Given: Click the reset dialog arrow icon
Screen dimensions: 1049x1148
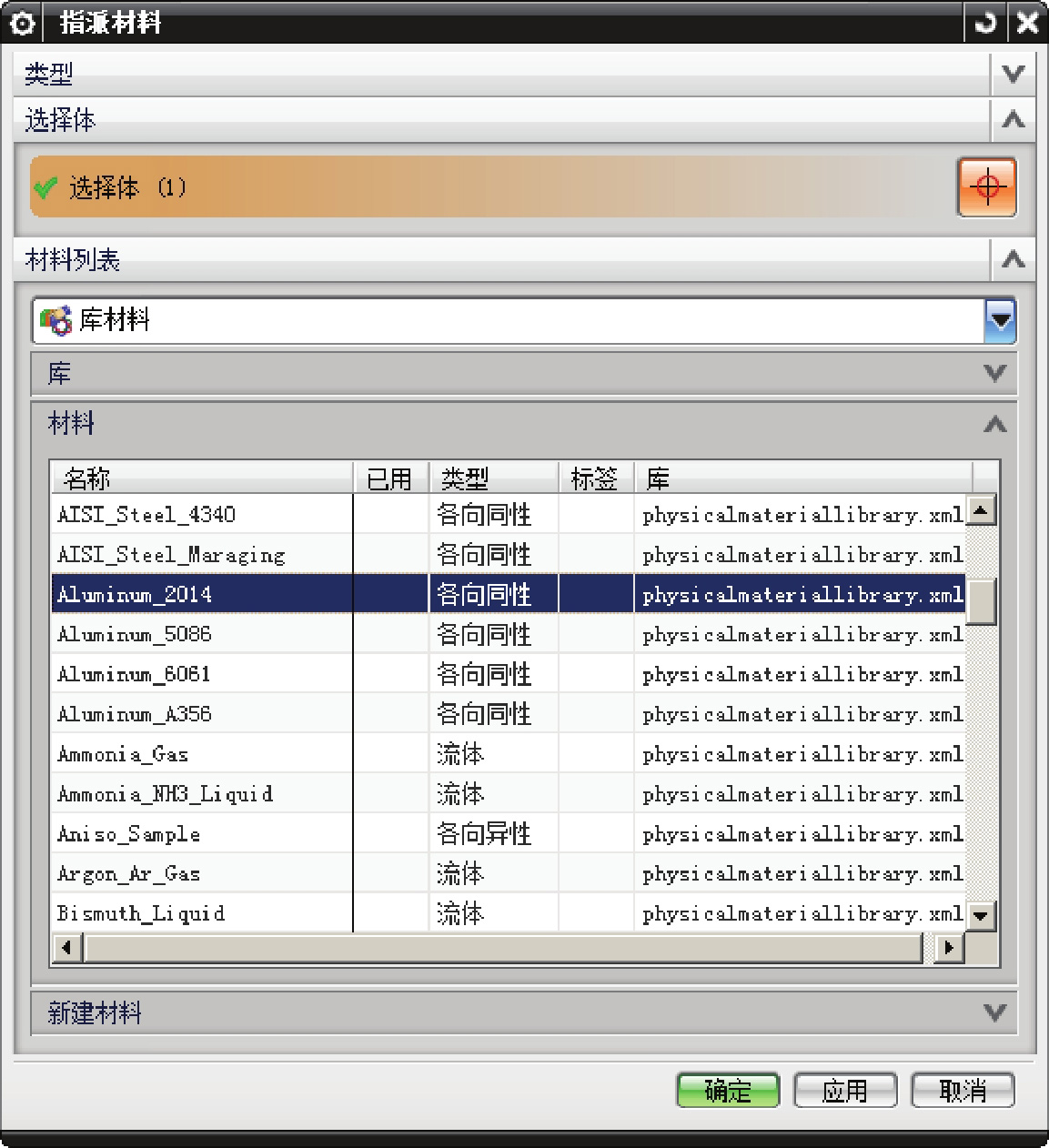Looking at the screenshot, I should pos(985,23).
